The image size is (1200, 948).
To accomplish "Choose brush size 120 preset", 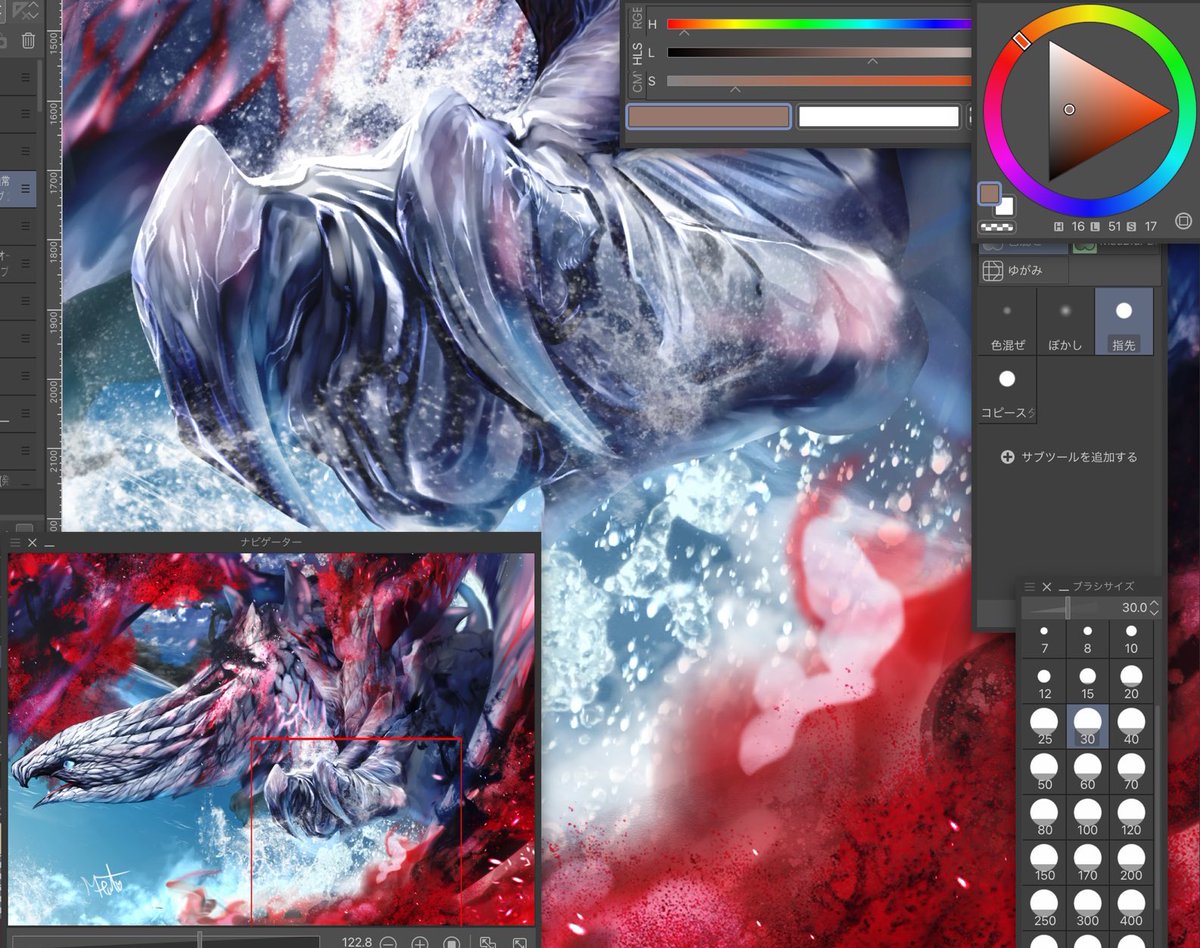I will pos(1131,818).
